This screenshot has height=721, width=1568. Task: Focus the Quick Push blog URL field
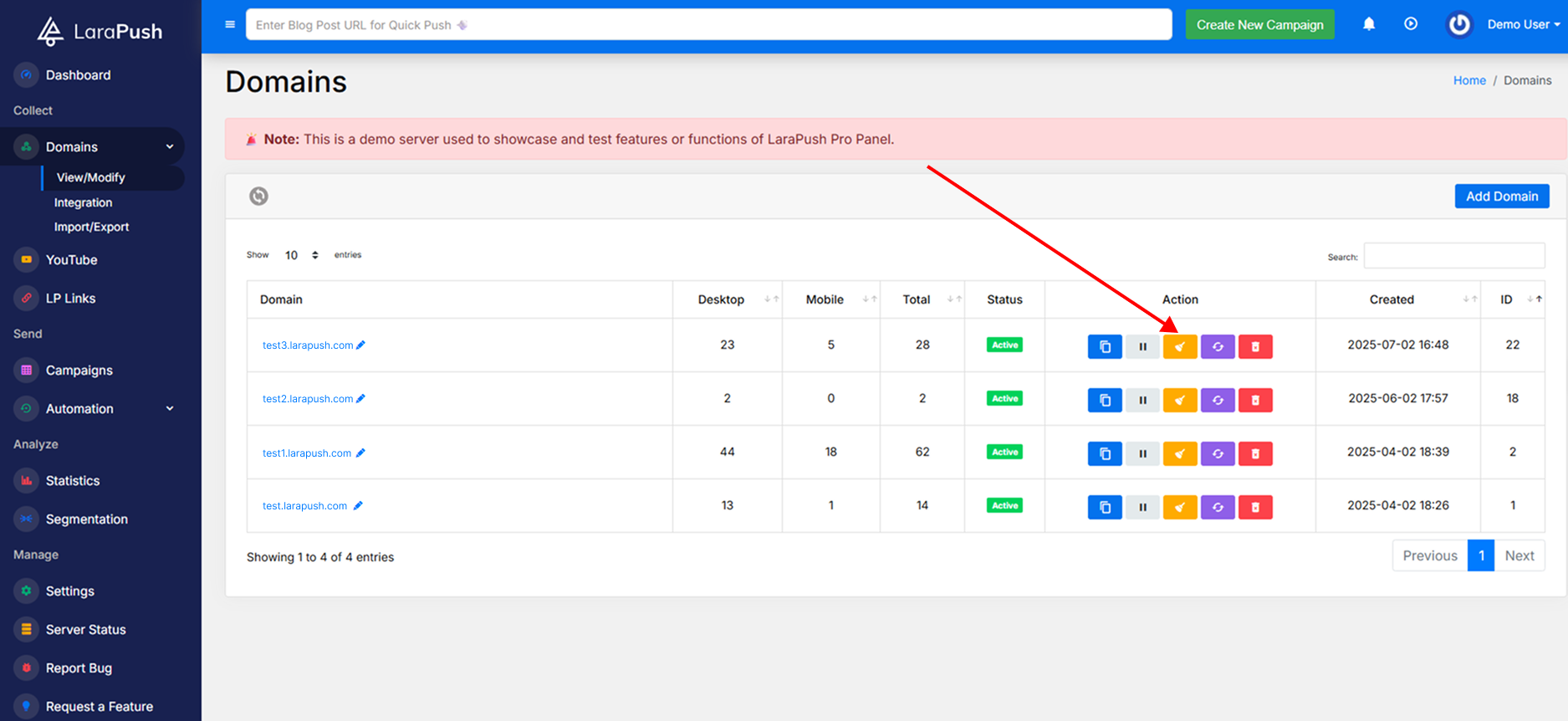click(708, 24)
